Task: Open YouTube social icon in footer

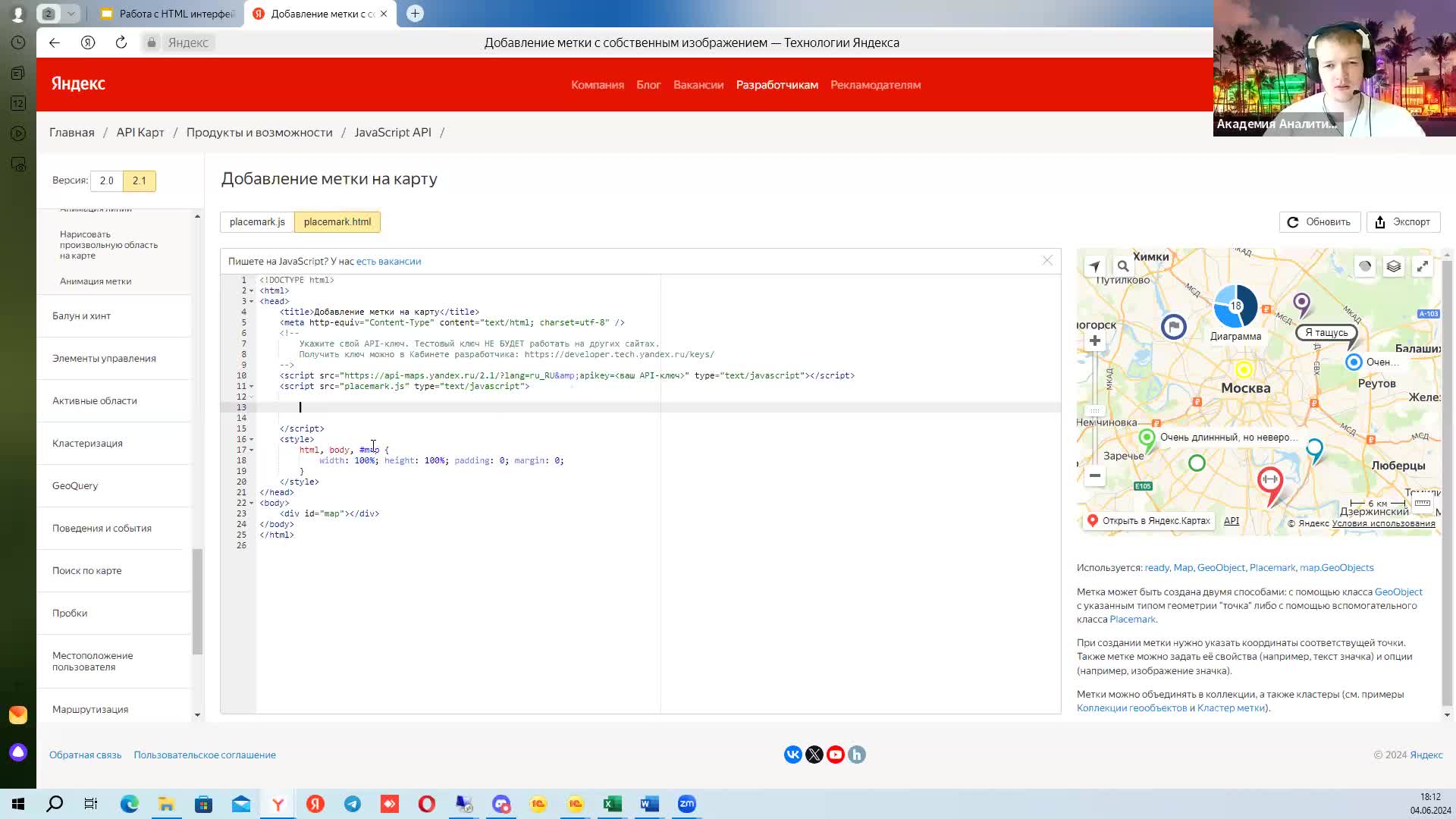Action: click(835, 755)
